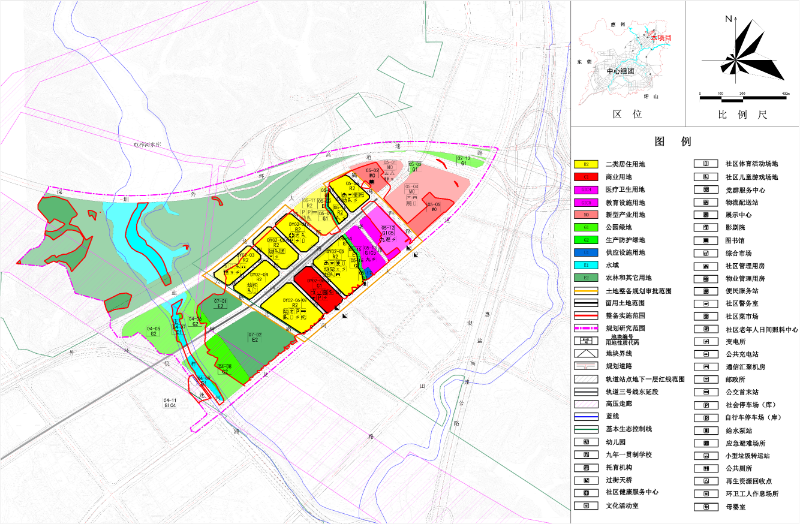800x524 pixels.
Task: Click the public toilet (公共厕所) legend icon
Action: pos(703,467)
